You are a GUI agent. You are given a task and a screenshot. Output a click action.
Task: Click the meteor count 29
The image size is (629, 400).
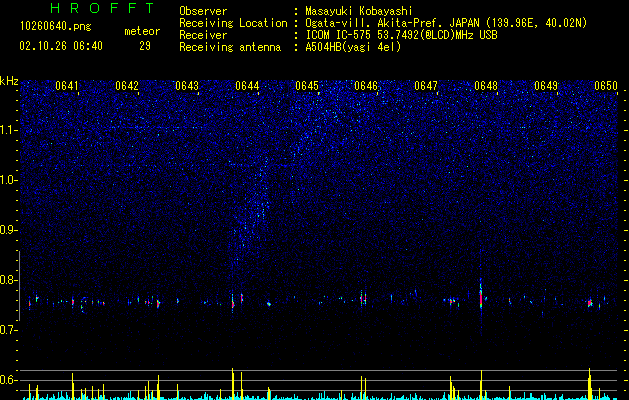pos(145,46)
